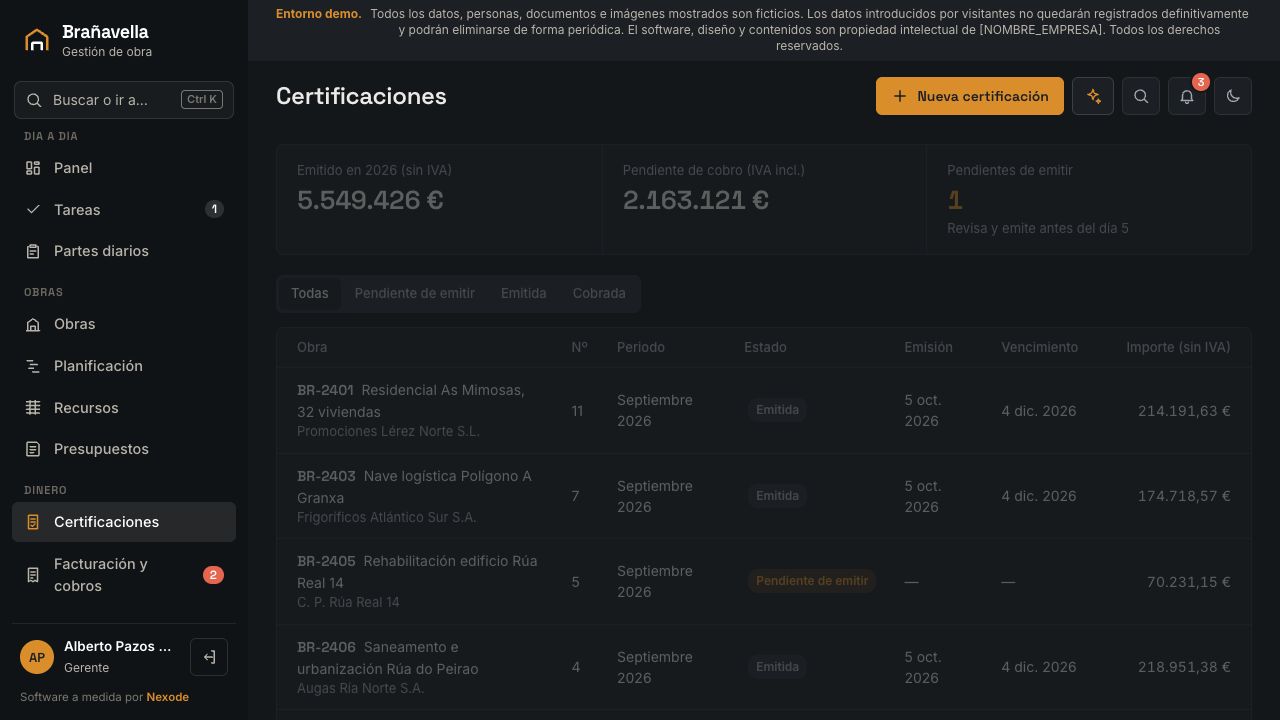Open Panel in the sidebar
The height and width of the screenshot is (720, 1280).
click(124, 168)
